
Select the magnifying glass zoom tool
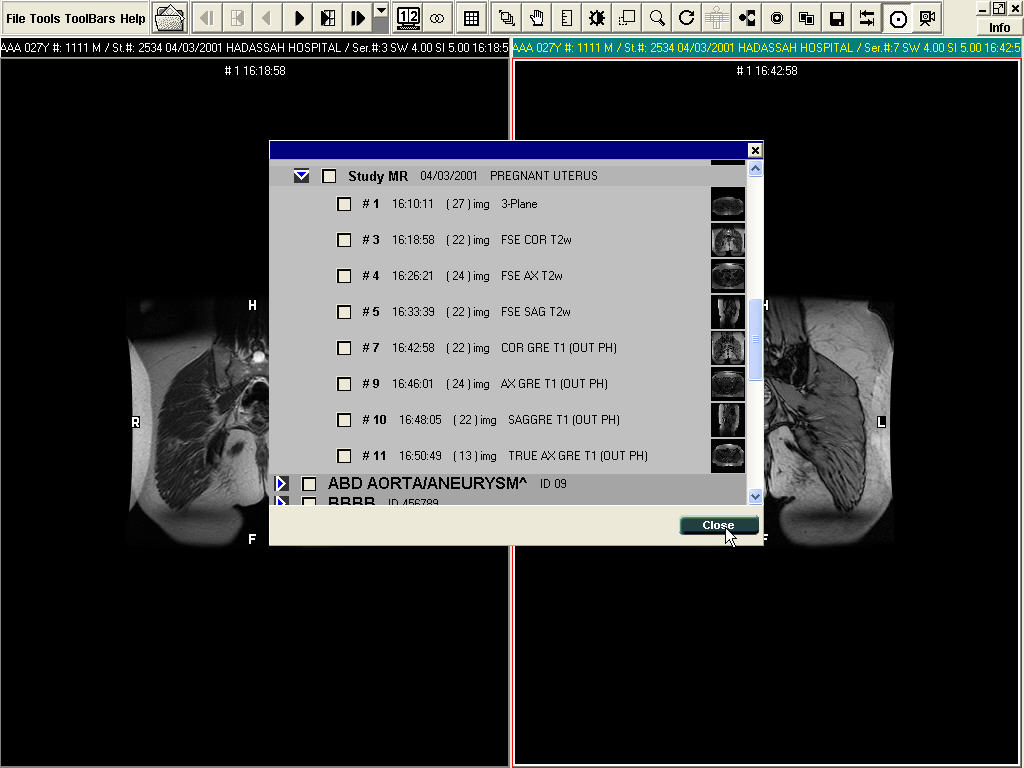(656, 18)
